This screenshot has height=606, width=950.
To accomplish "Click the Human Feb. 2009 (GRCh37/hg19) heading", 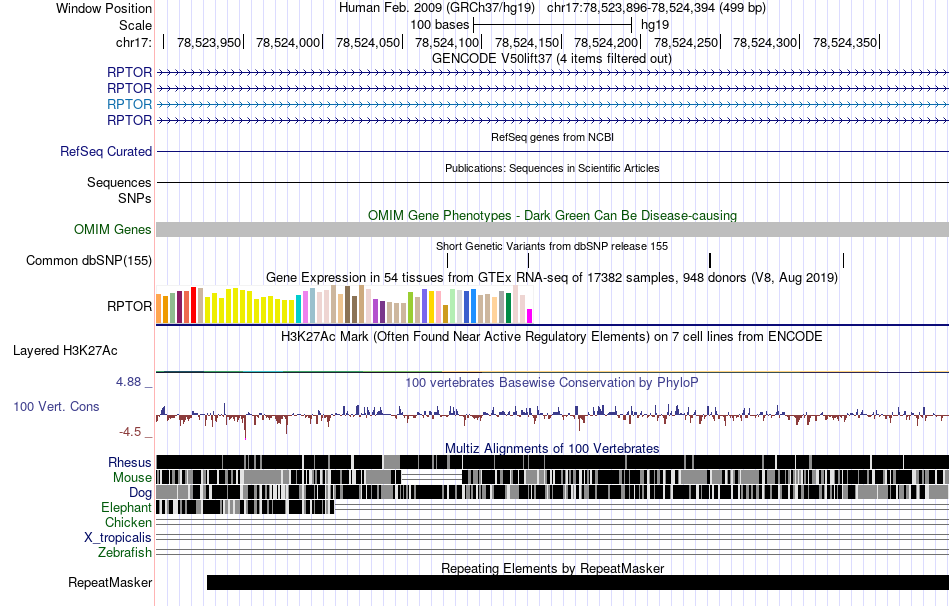I will [x=437, y=8].
